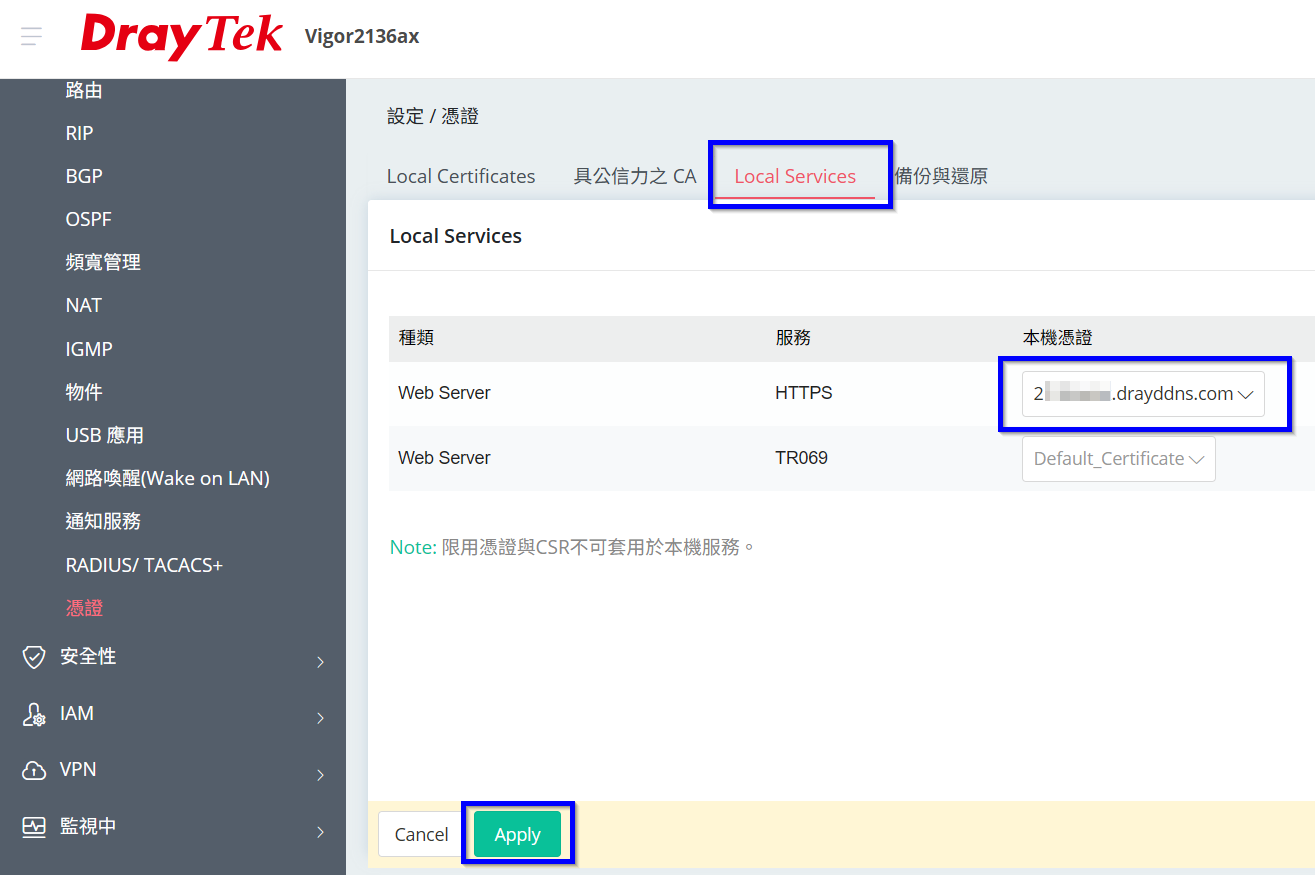Open the 備份與還原 tab
This screenshot has height=875, width=1315.
pyautogui.click(x=941, y=176)
